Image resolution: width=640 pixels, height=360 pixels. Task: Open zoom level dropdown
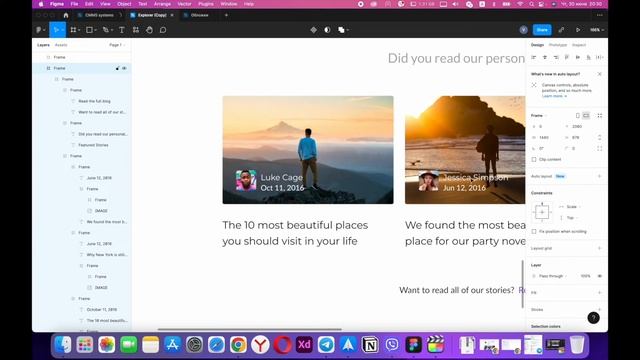[x=597, y=30]
